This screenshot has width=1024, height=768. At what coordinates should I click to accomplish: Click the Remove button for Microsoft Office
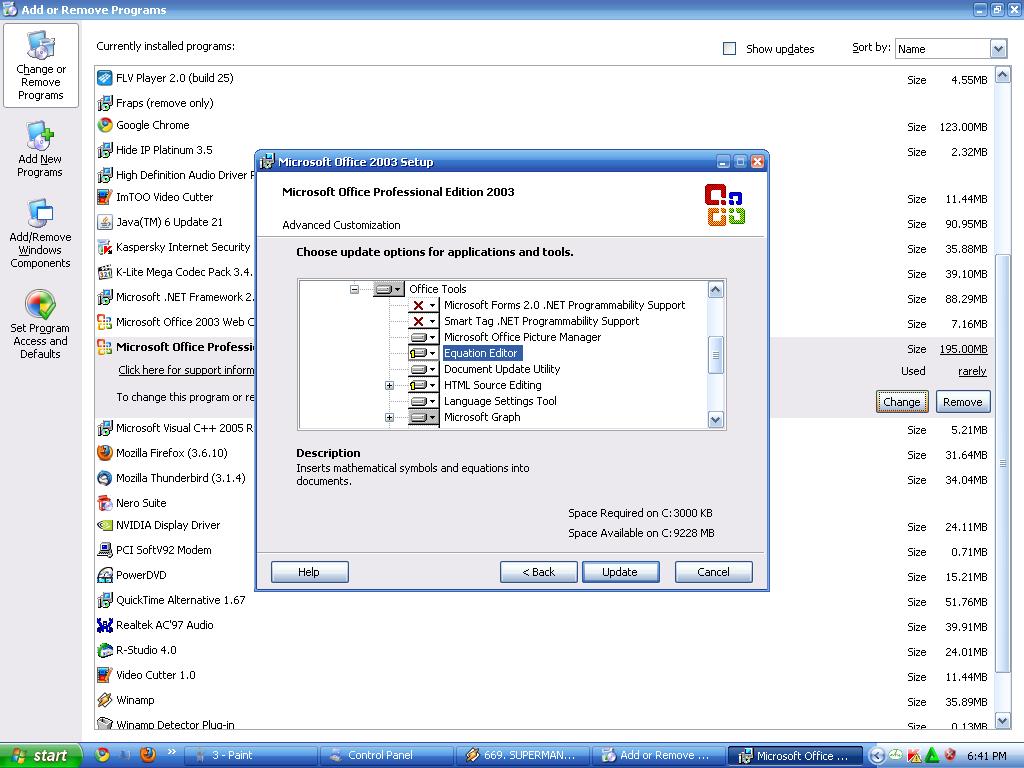pos(963,402)
